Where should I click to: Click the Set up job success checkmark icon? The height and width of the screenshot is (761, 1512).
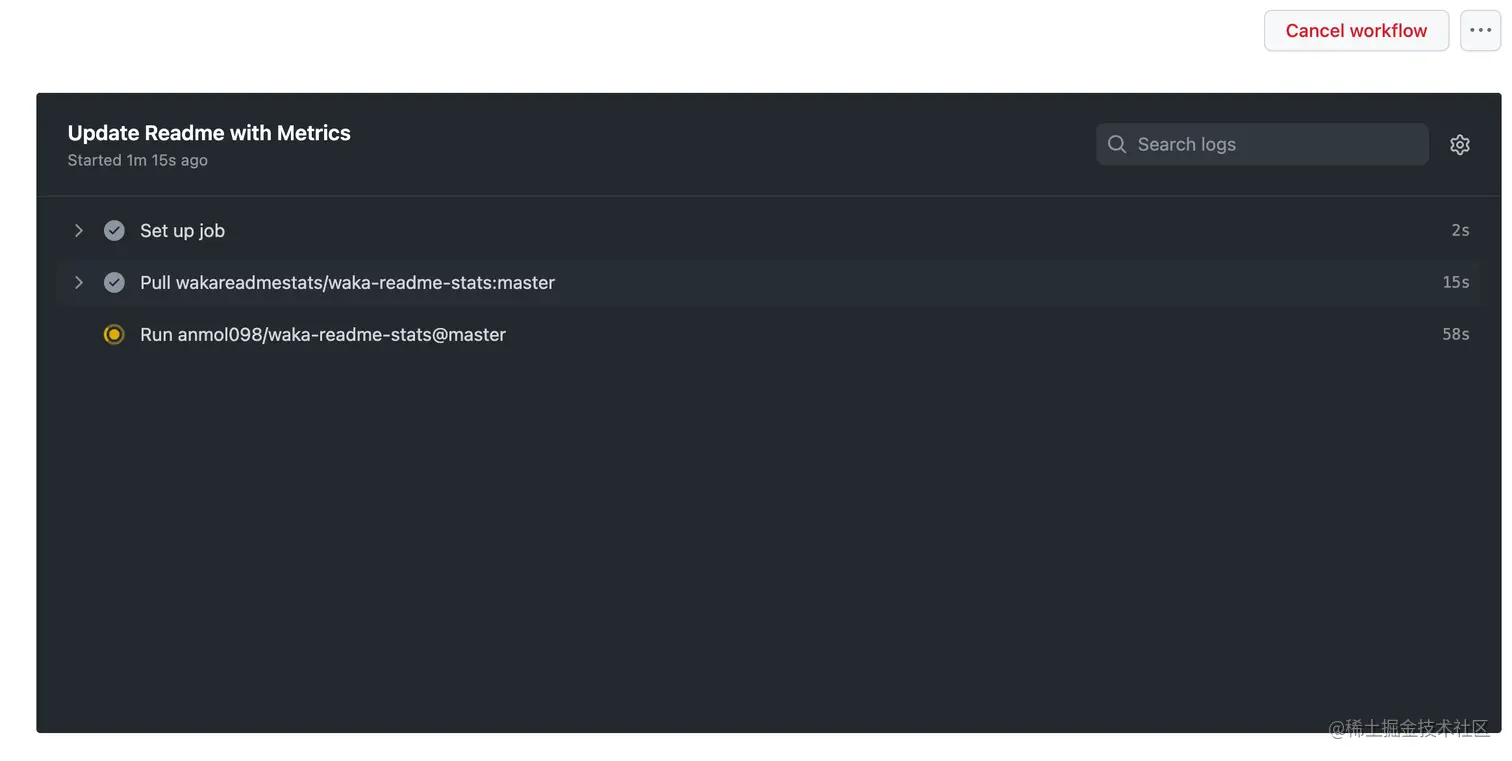click(114, 231)
